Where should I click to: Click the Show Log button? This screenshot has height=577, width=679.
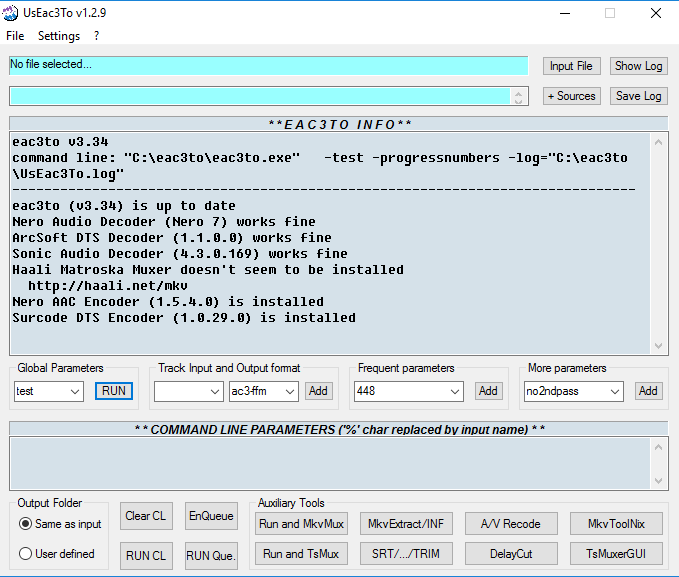638,66
